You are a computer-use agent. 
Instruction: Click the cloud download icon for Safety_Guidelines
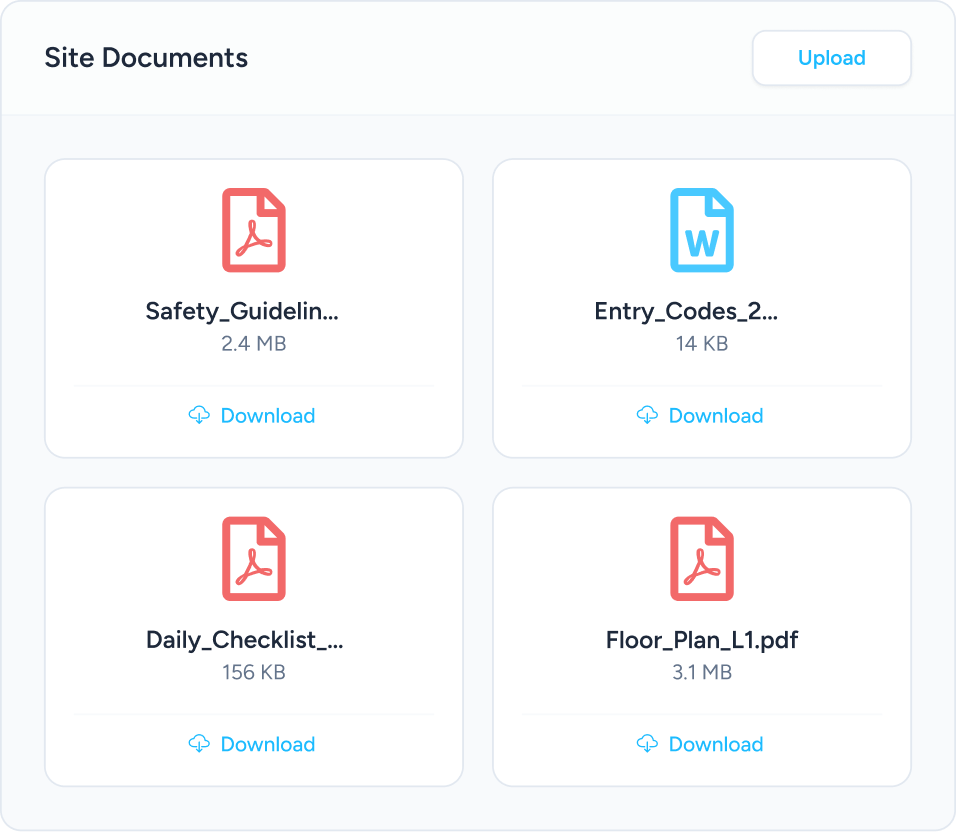click(x=199, y=415)
